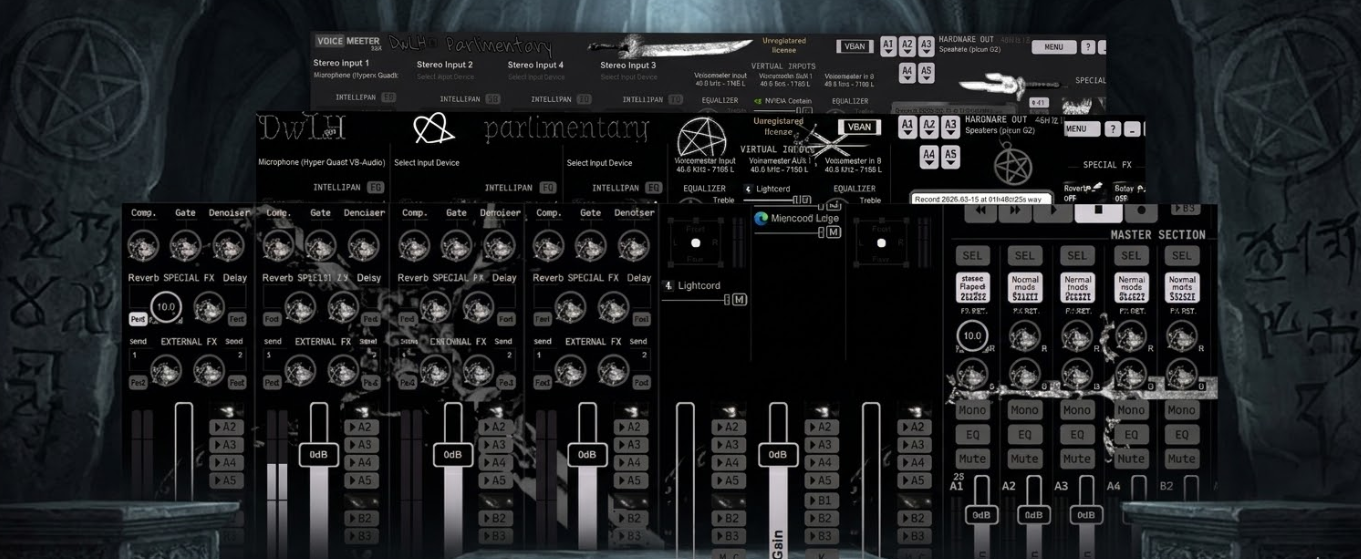
Task: Click the 0dB fader on second input strip
Action: [318, 455]
